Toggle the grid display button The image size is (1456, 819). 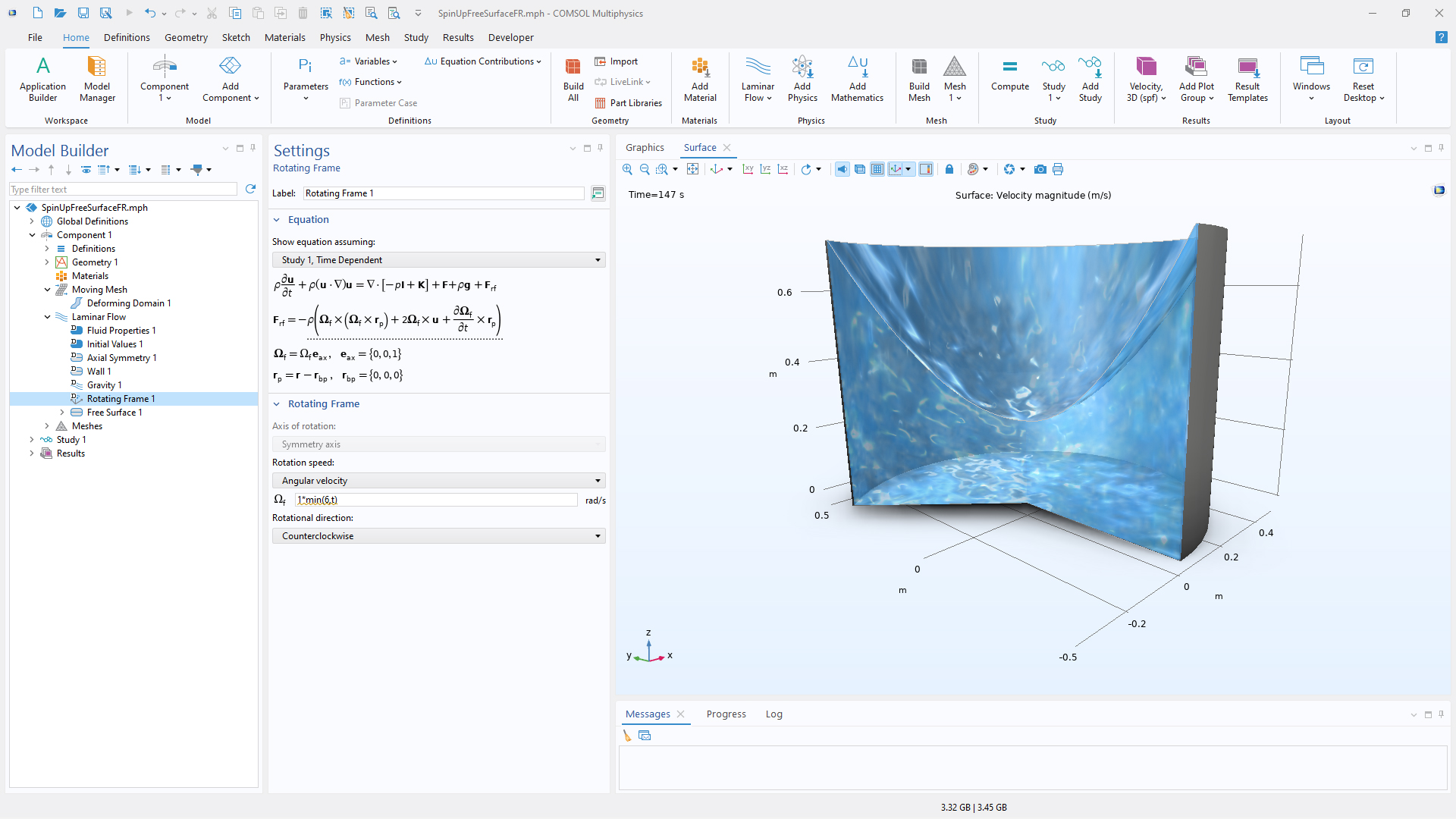pos(877,169)
